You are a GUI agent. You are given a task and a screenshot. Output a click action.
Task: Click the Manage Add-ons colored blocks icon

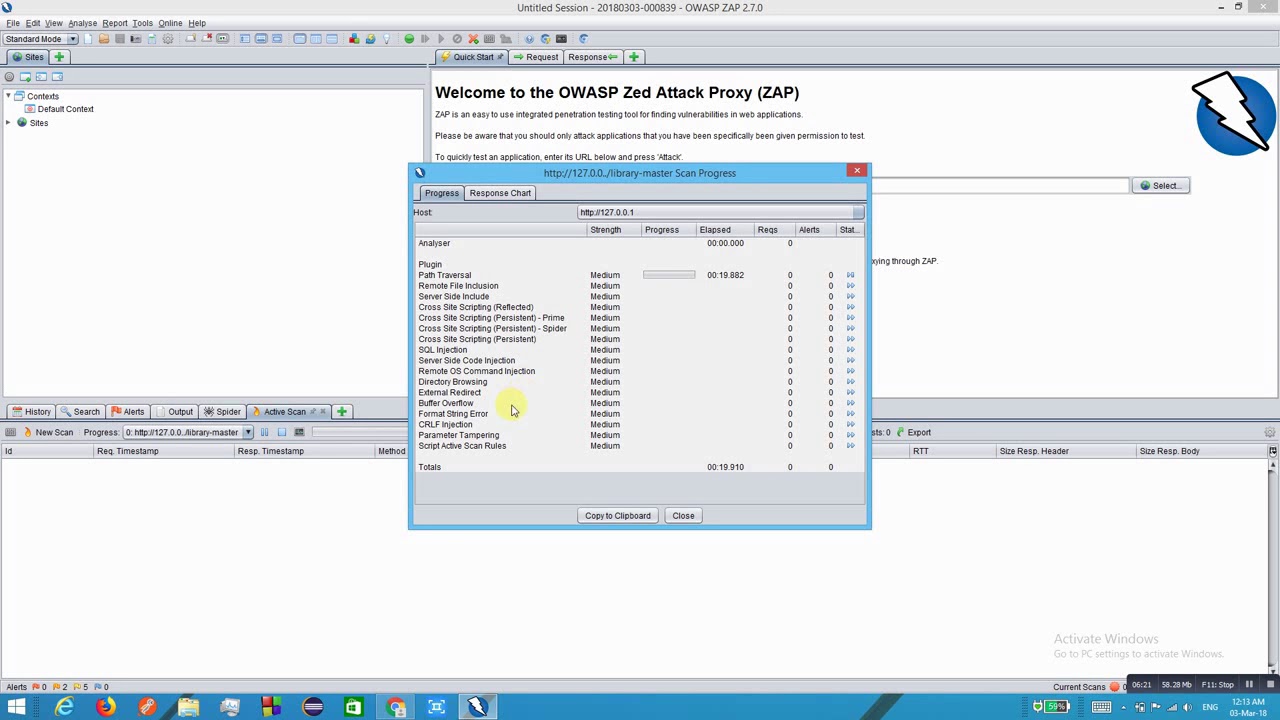[354, 39]
